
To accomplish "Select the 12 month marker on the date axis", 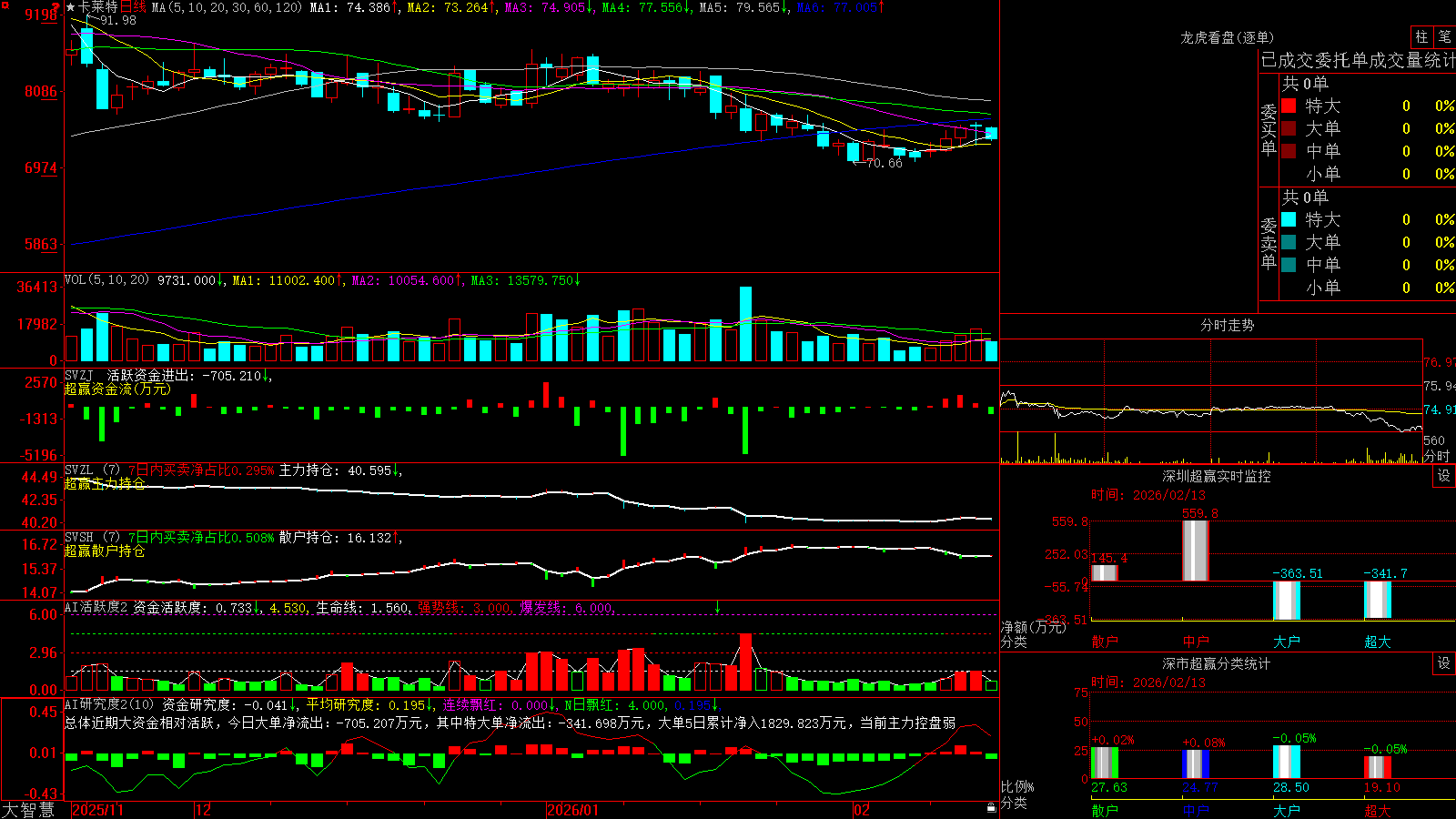I will (204, 810).
